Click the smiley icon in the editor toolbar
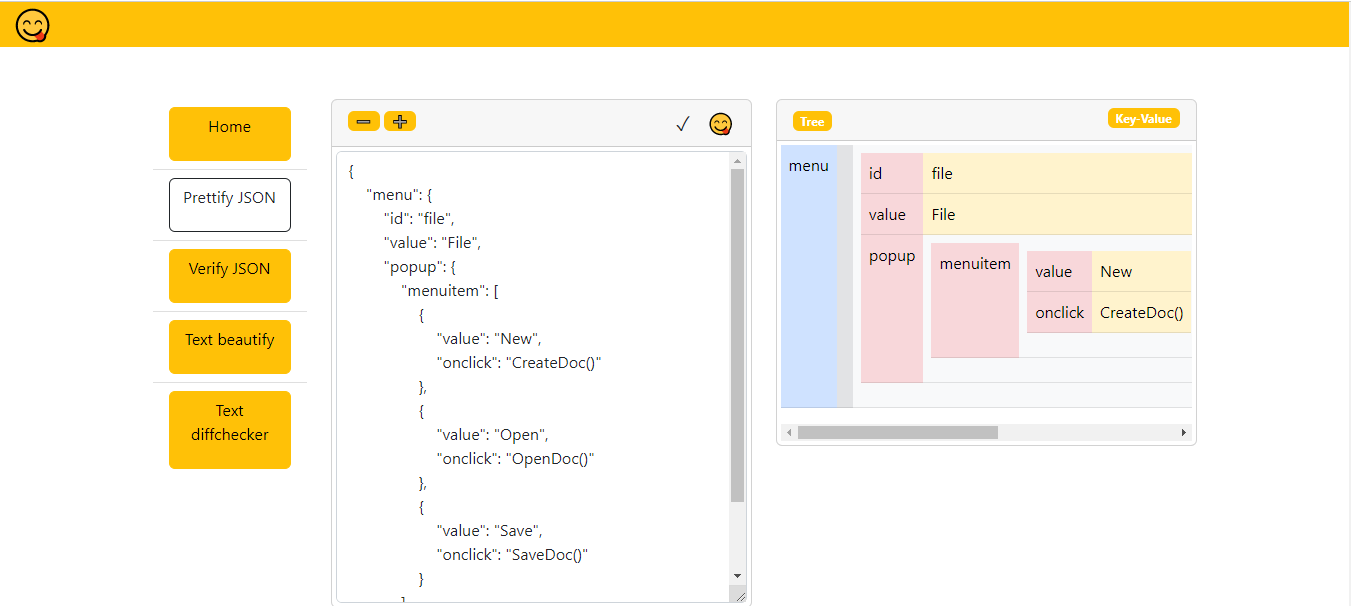 (x=720, y=124)
